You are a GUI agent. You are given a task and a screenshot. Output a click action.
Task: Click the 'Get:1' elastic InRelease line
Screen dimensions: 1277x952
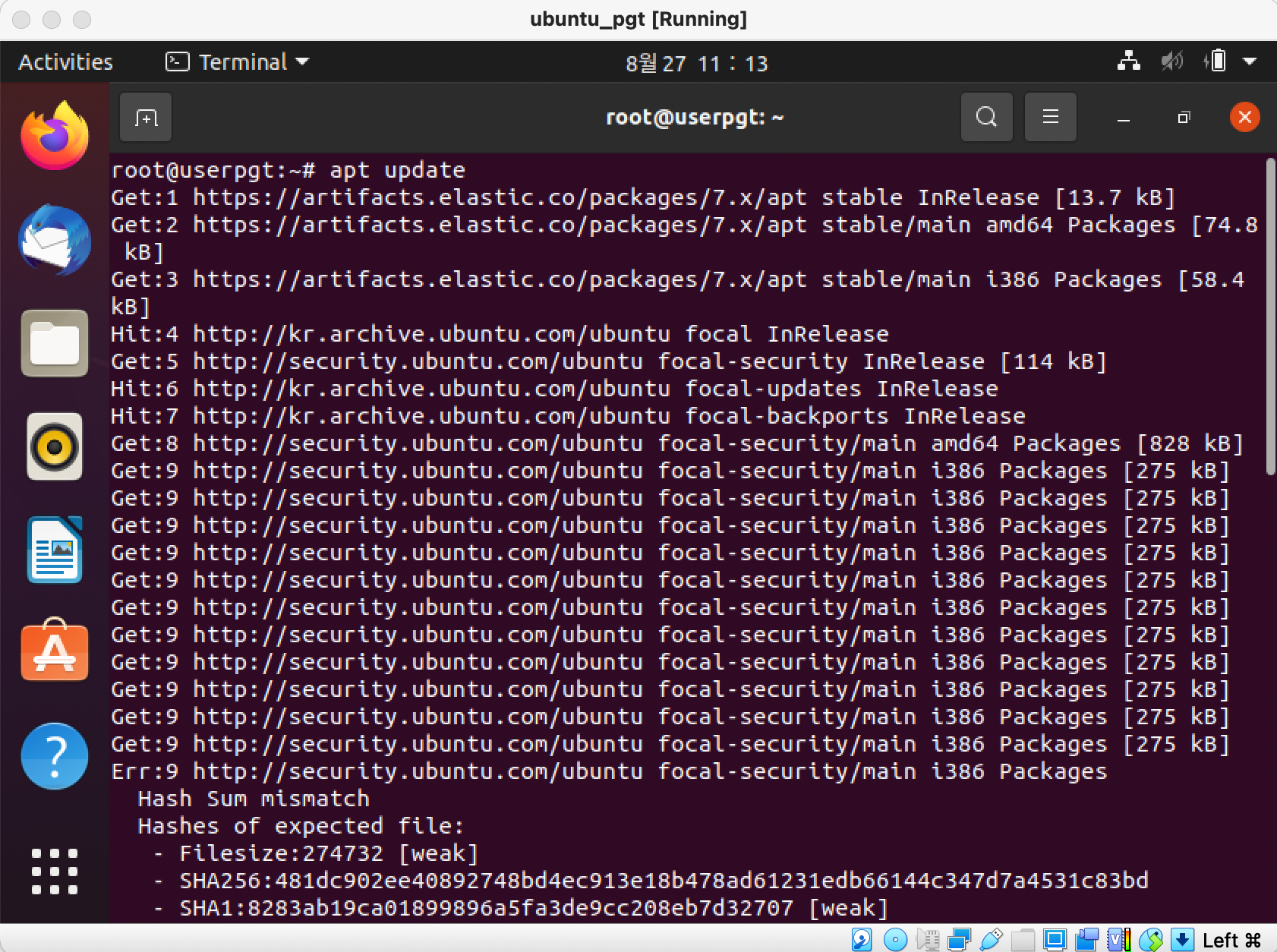(x=644, y=197)
